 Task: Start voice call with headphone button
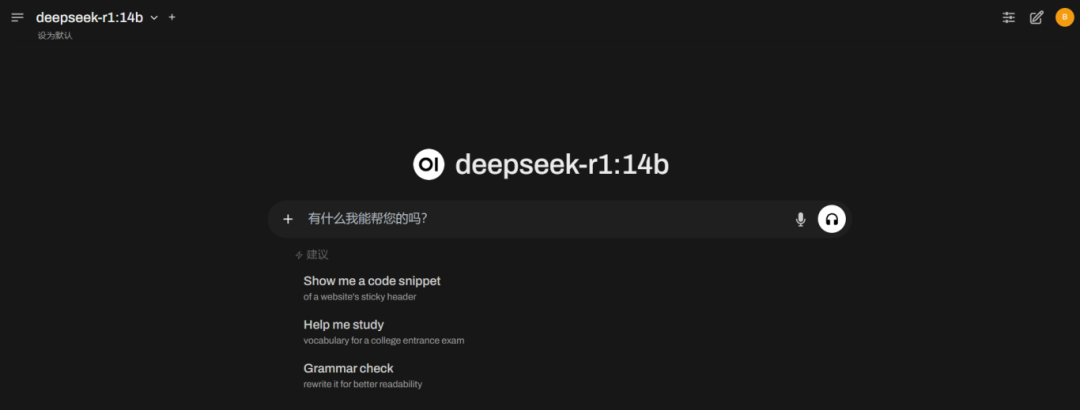tap(831, 219)
